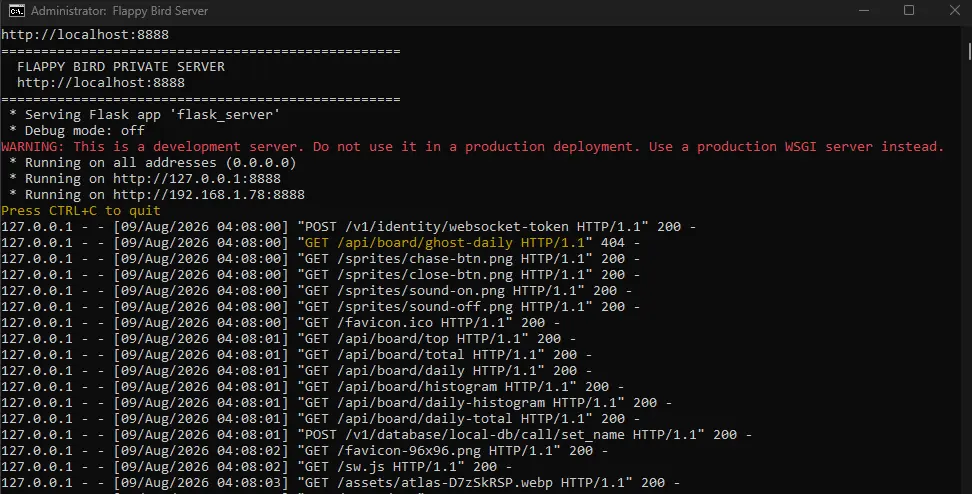Click 'Serving Flask app flask_server' line
This screenshot has height=494, width=972.
(144, 115)
